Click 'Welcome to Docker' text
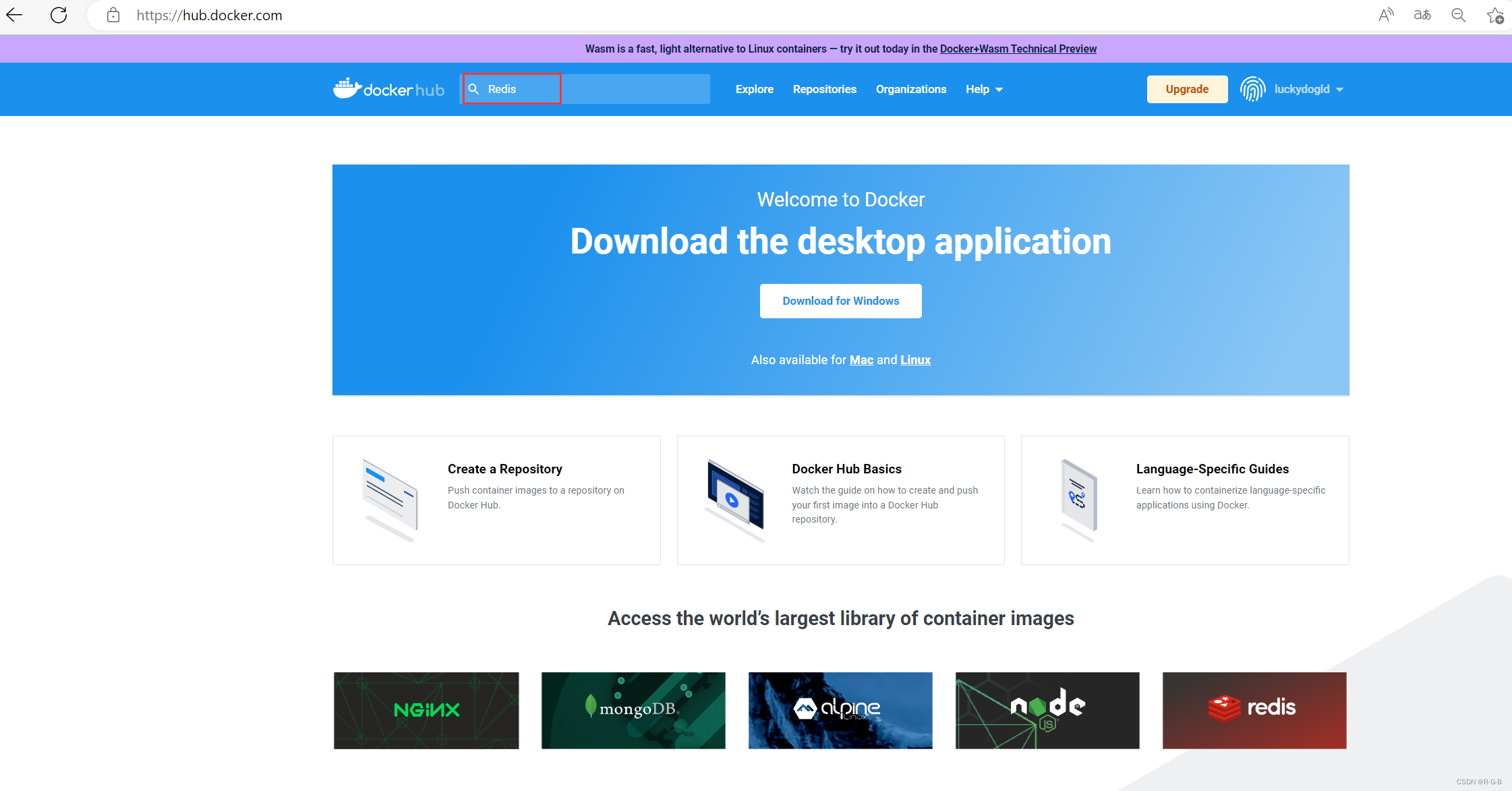 [840, 200]
